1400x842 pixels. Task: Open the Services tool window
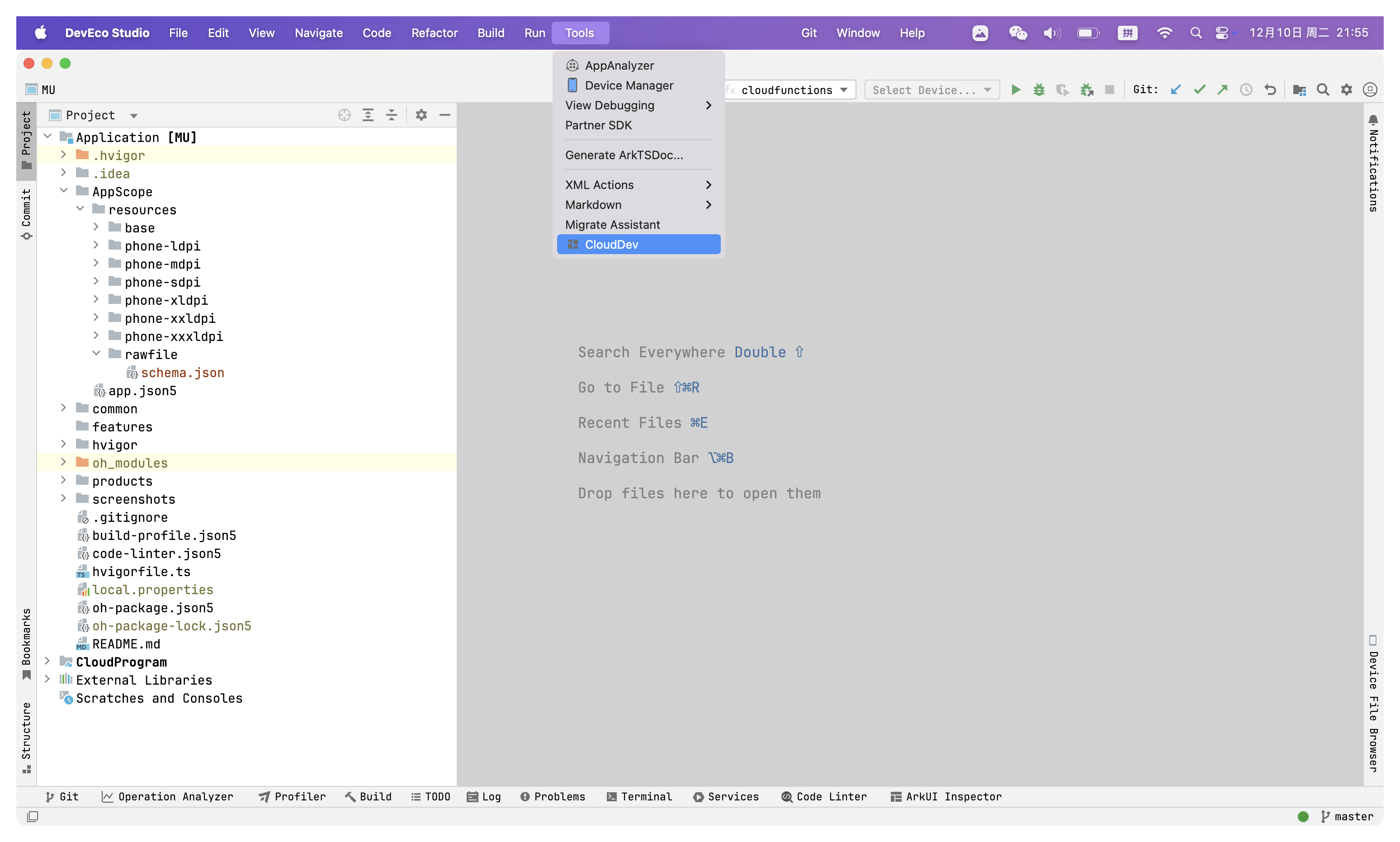coord(725,797)
